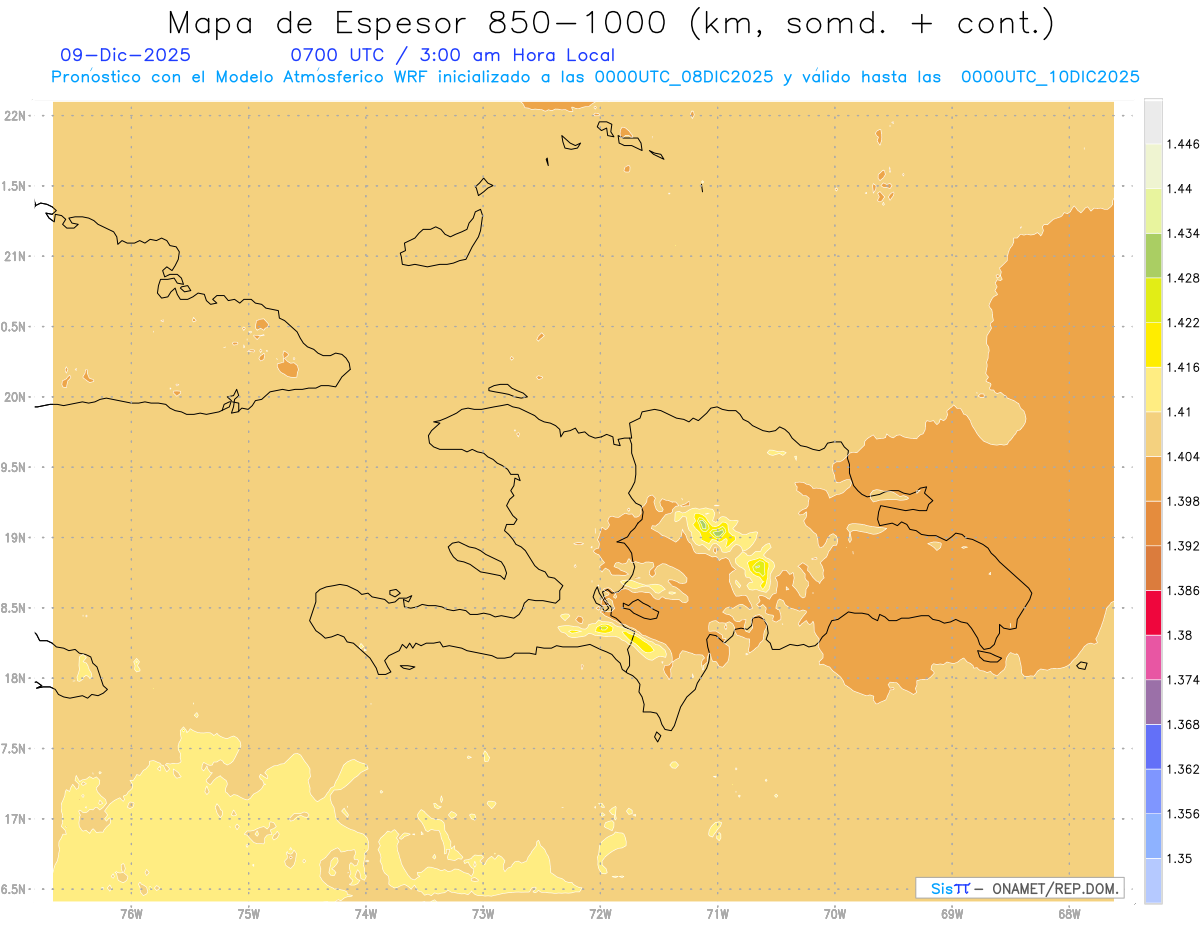Viewport: 1200px width, 927px height.
Task: Click the colorbar label '1.356'
Action: (1184, 814)
